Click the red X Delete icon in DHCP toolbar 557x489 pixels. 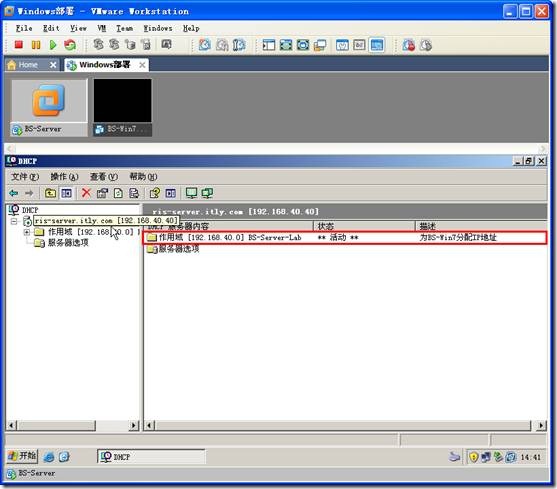pyautogui.click(x=86, y=193)
